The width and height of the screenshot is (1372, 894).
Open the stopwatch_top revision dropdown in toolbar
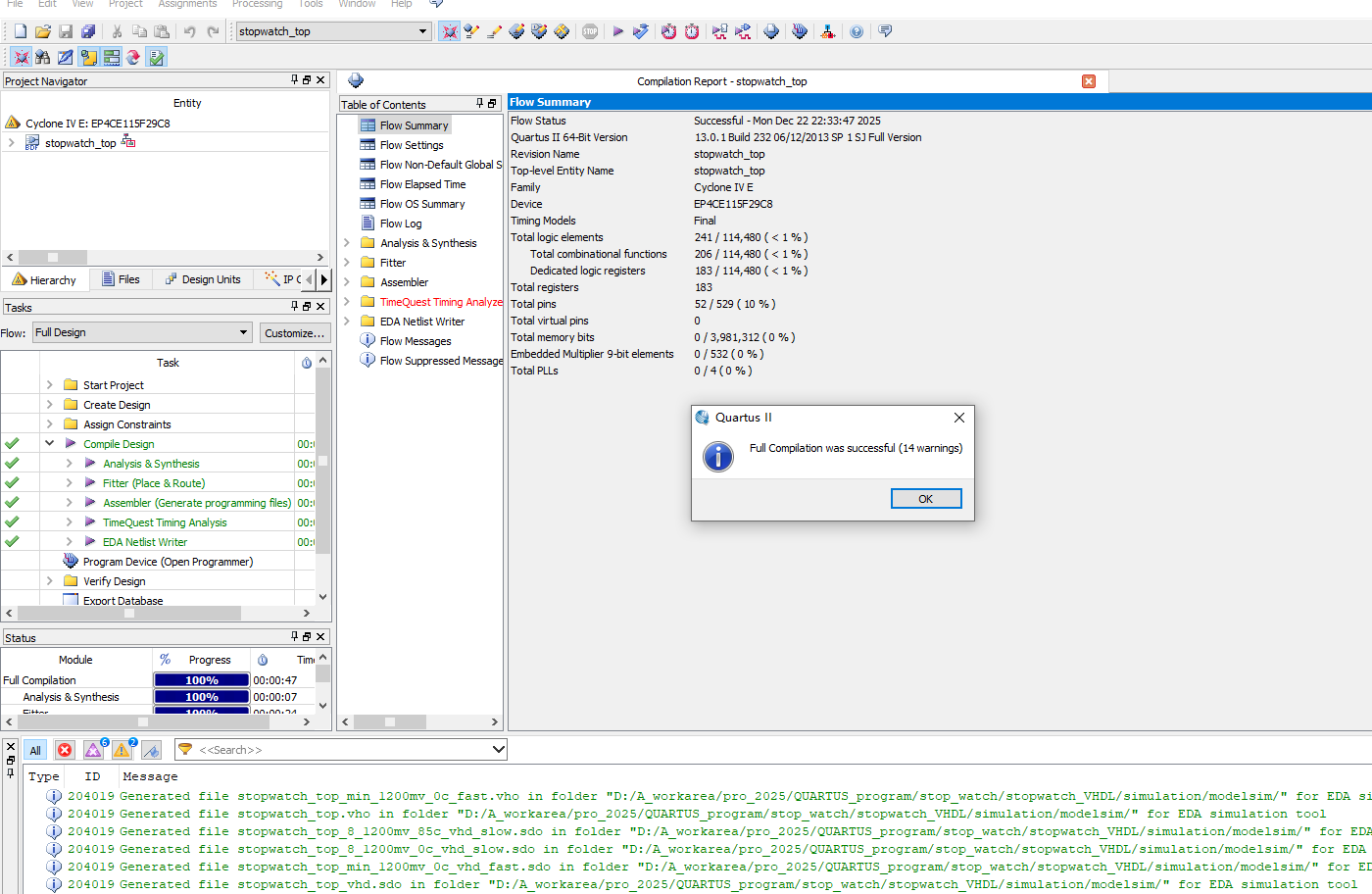coord(423,31)
